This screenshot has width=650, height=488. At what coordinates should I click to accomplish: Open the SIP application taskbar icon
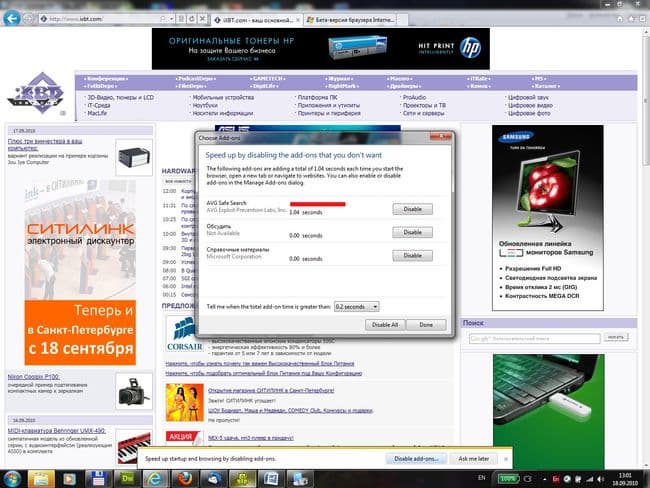[x=242, y=479]
